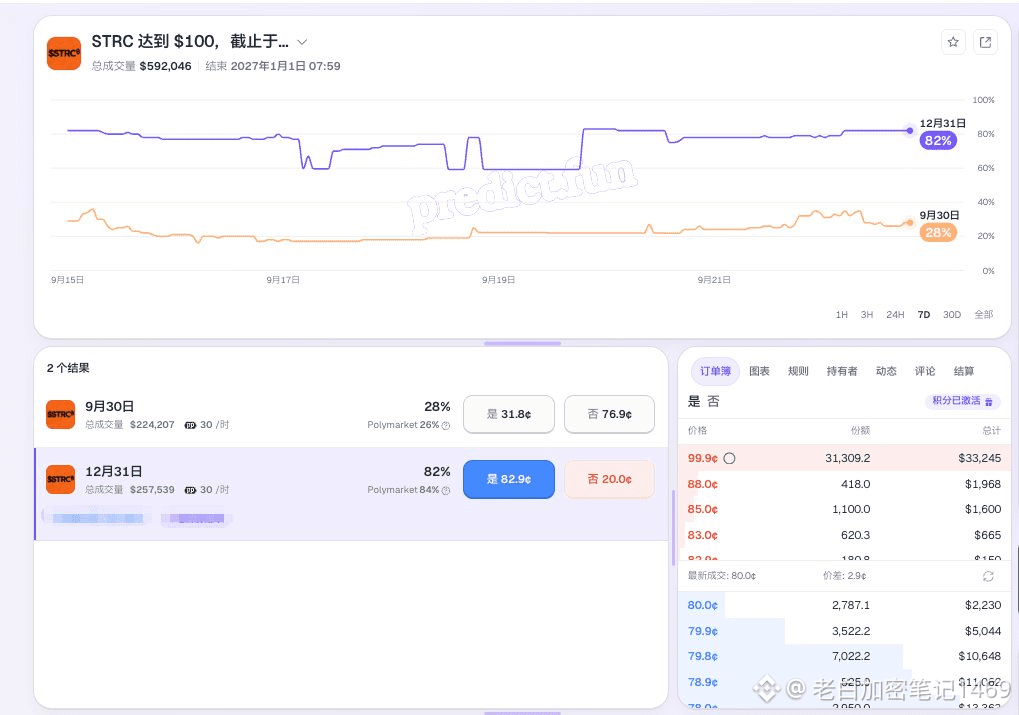The width and height of the screenshot is (1019, 715).
Task: Switch to the 持有者 tab
Action: click(x=842, y=371)
